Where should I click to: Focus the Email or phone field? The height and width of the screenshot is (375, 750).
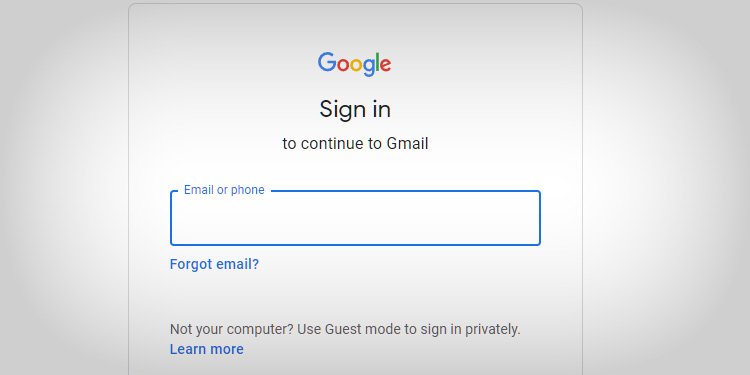pos(355,218)
